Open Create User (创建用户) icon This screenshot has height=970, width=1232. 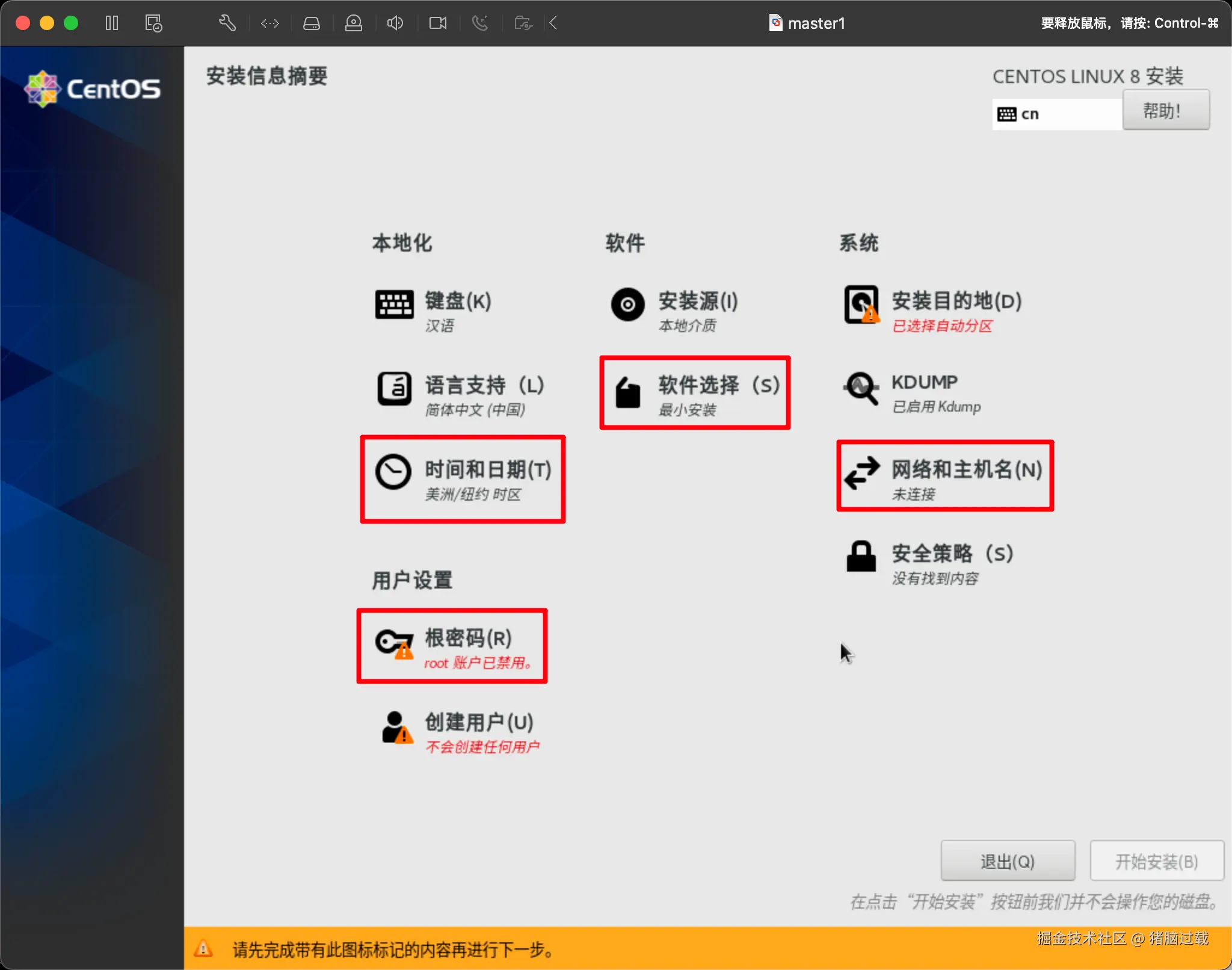(396, 727)
